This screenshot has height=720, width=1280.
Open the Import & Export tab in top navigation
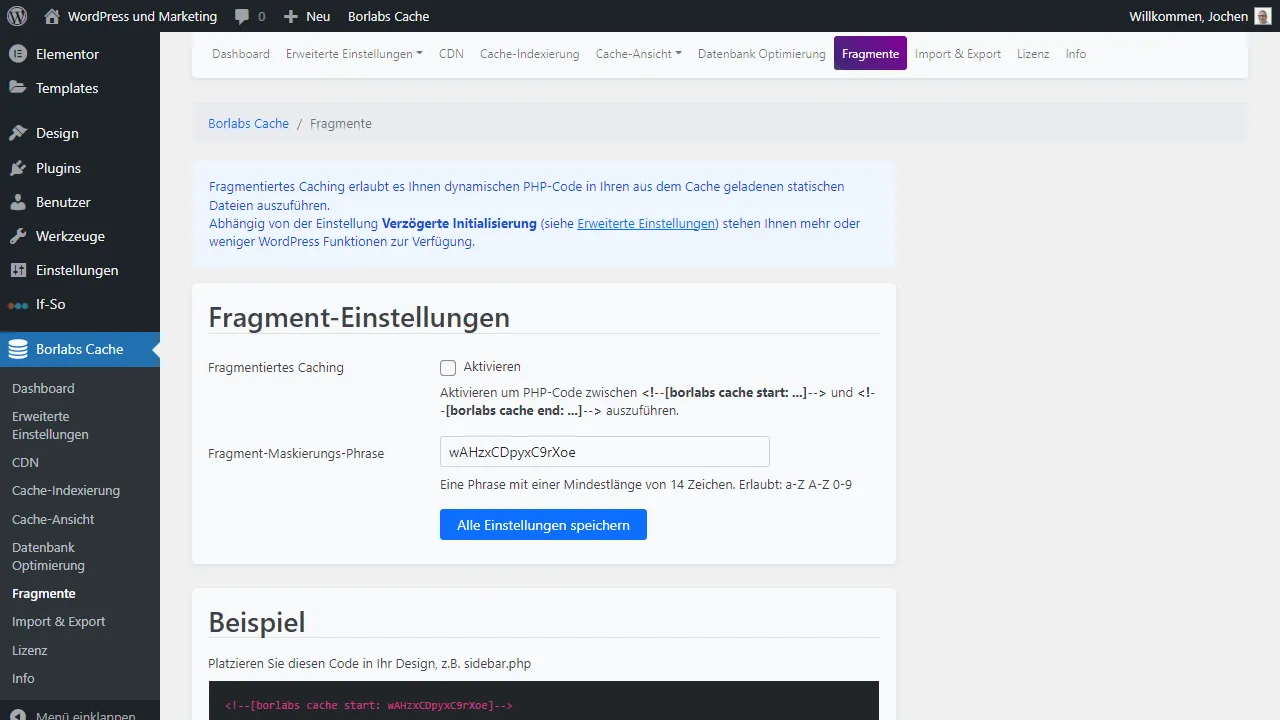click(958, 54)
